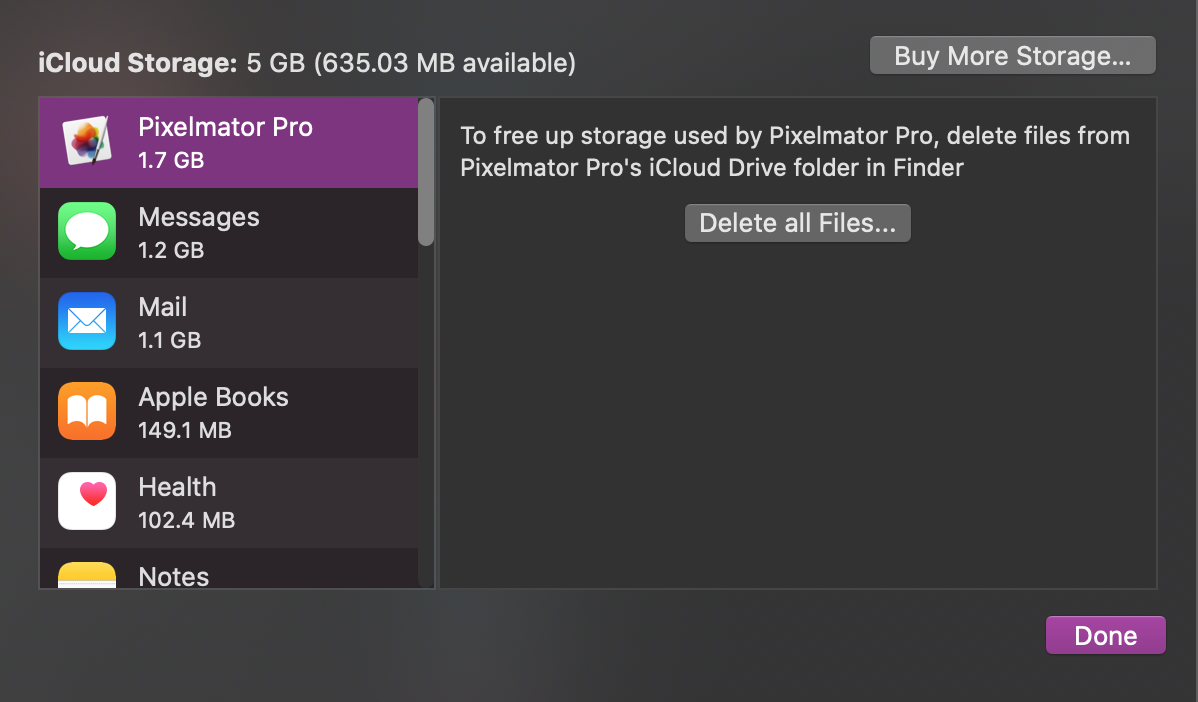Click the app list scrollbar thumb

(x=426, y=171)
